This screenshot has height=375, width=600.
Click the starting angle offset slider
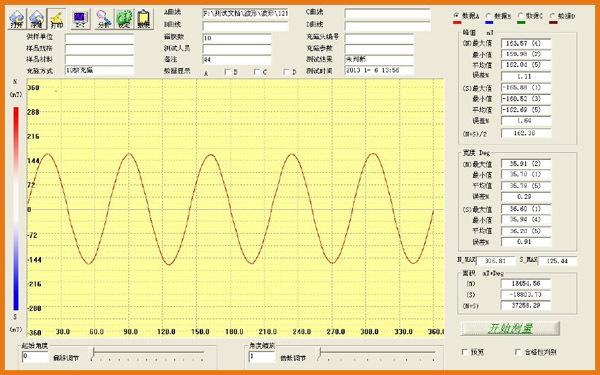click(148, 354)
